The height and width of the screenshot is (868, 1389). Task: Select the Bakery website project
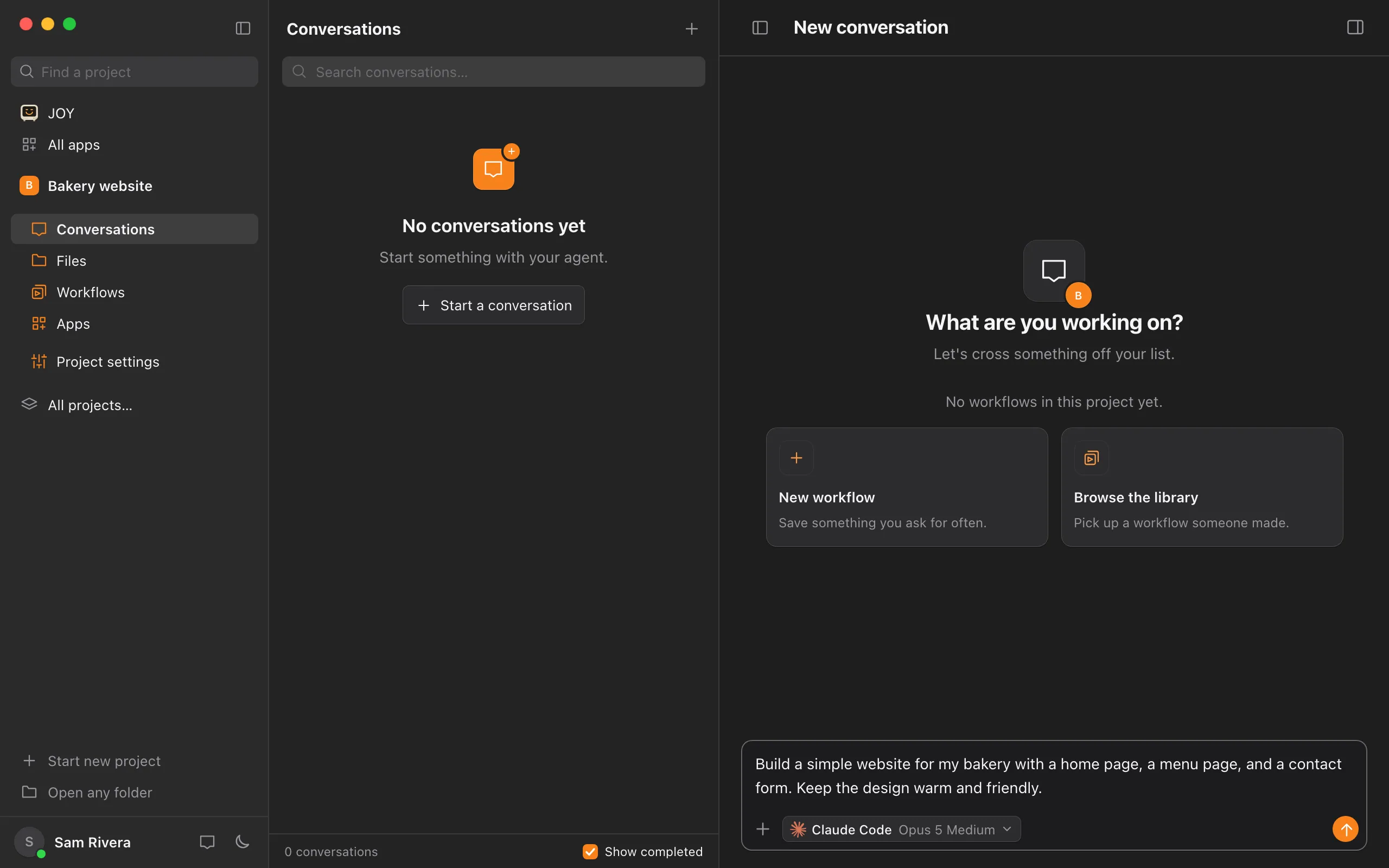135,186
